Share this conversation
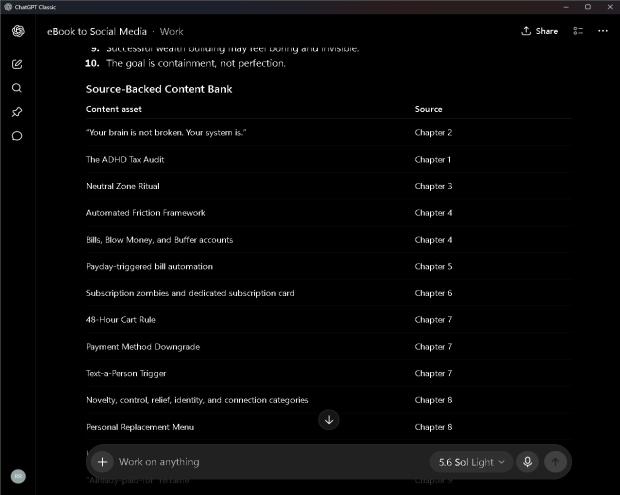Viewport: 620px width, 495px height. pyautogui.click(x=540, y=31)
